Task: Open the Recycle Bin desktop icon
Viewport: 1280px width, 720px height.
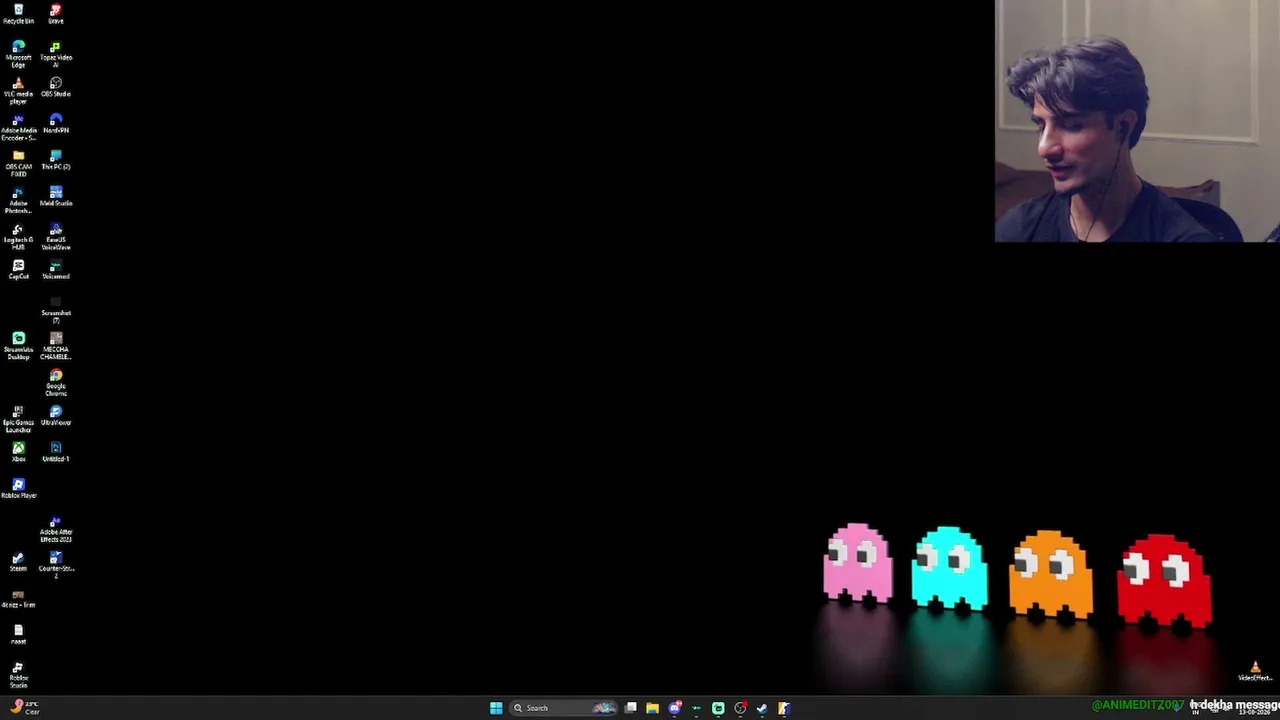Action: (18, 14)
